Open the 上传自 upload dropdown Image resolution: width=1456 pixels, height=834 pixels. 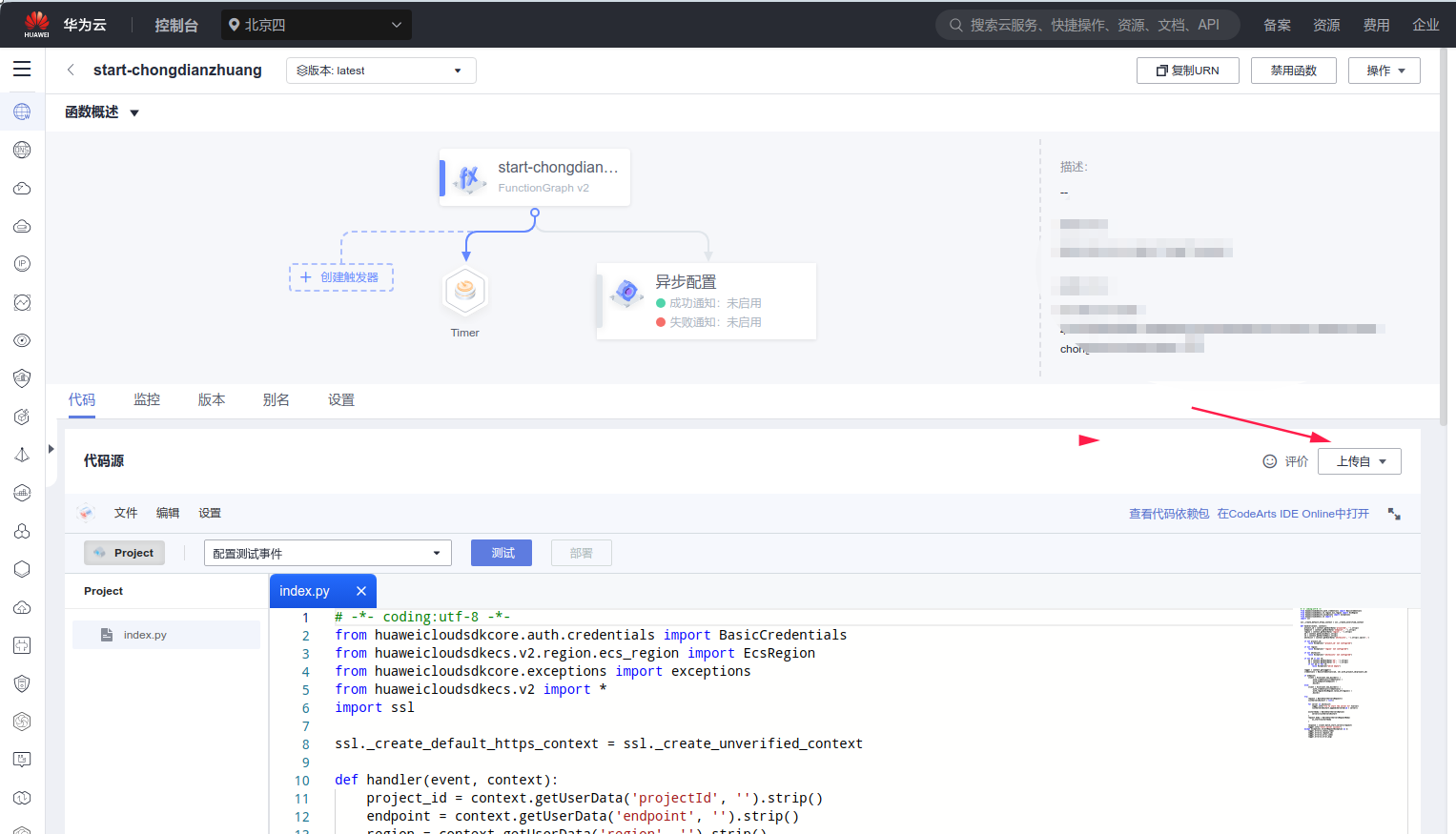(x=1360, y=461)
